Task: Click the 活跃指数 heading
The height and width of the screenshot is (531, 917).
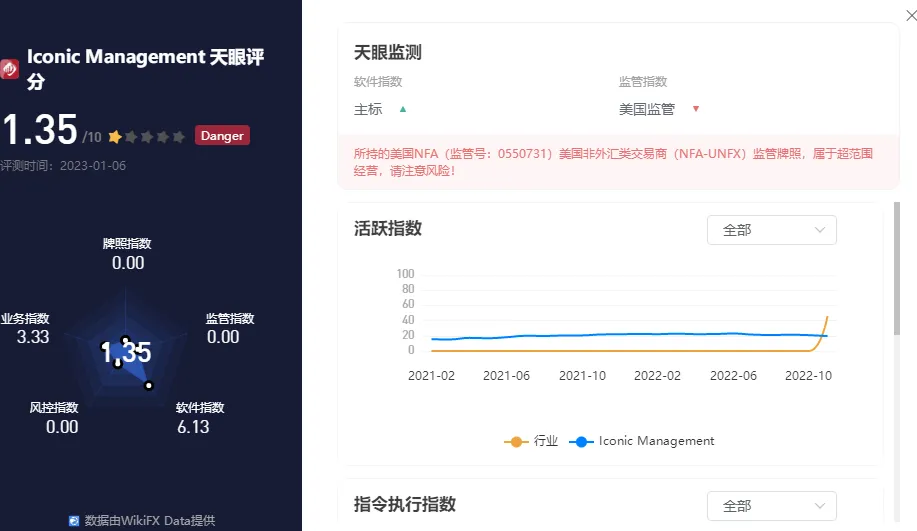Action: click(387, 228)
